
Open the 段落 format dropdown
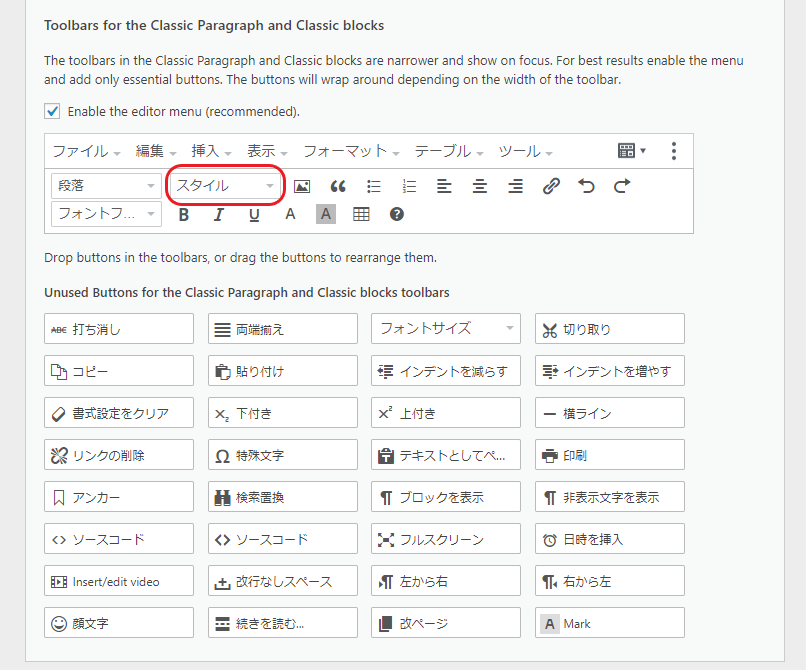click(106, 186)
